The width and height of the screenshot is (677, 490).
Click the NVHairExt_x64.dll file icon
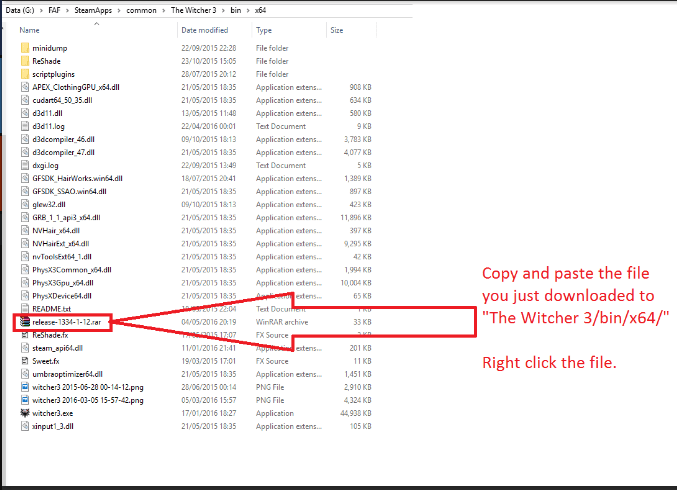coord(25,243)
